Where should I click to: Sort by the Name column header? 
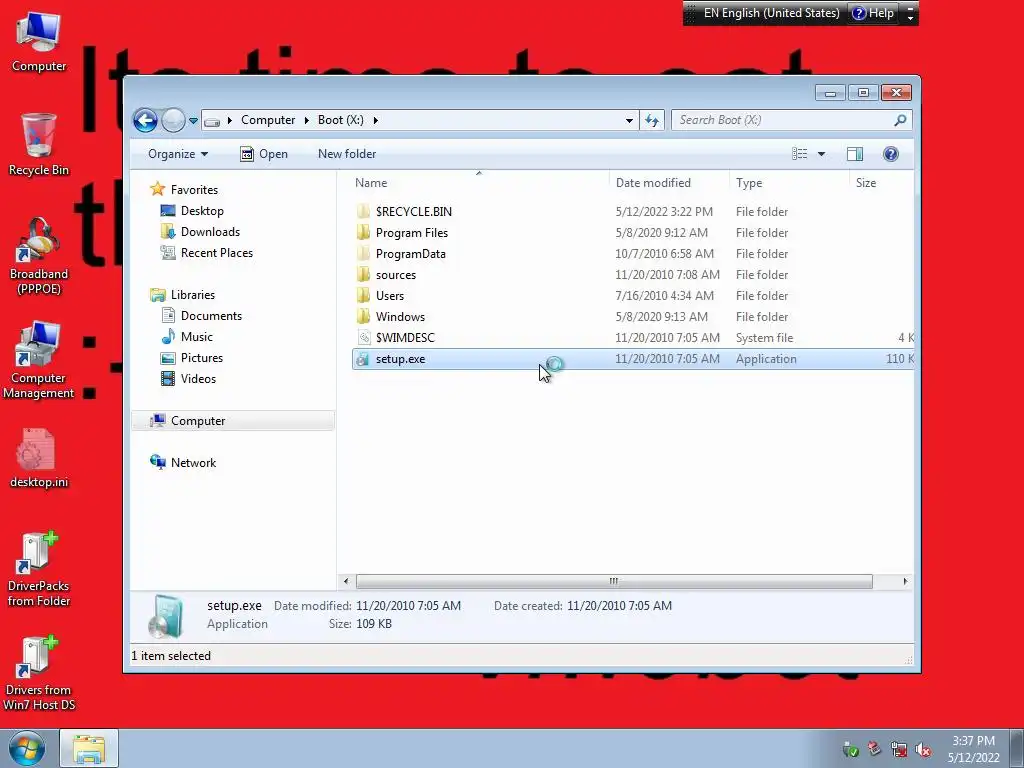pyautogui.click(x=371, y=183)
